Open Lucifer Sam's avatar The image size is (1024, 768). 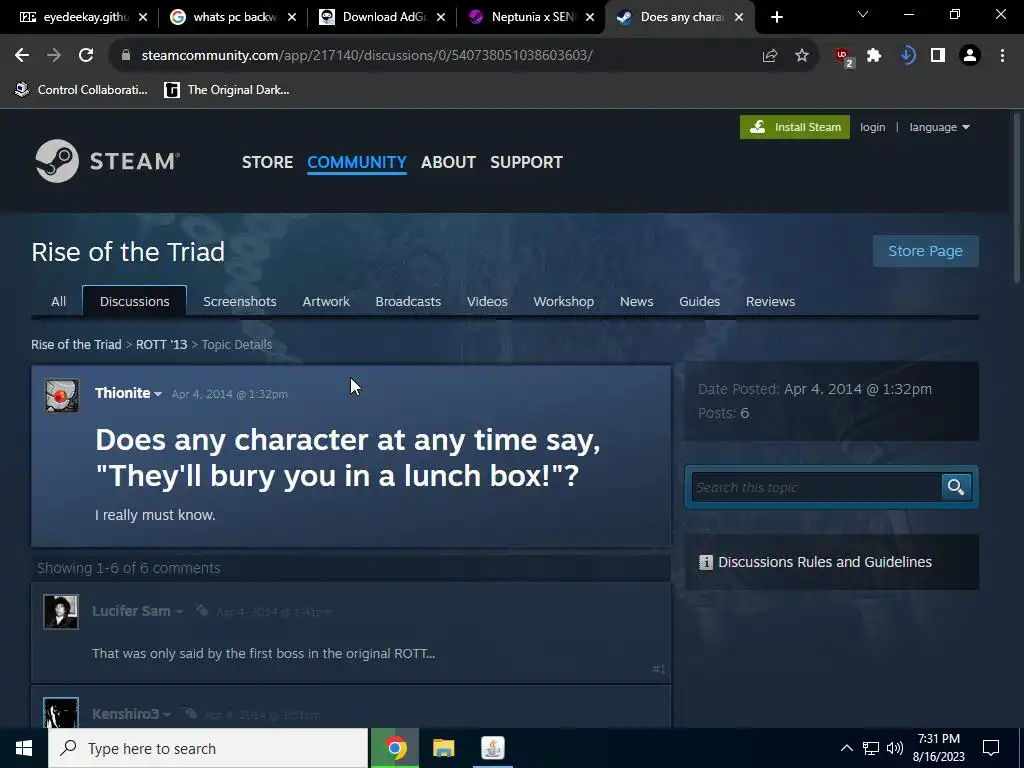coord(61,612)
